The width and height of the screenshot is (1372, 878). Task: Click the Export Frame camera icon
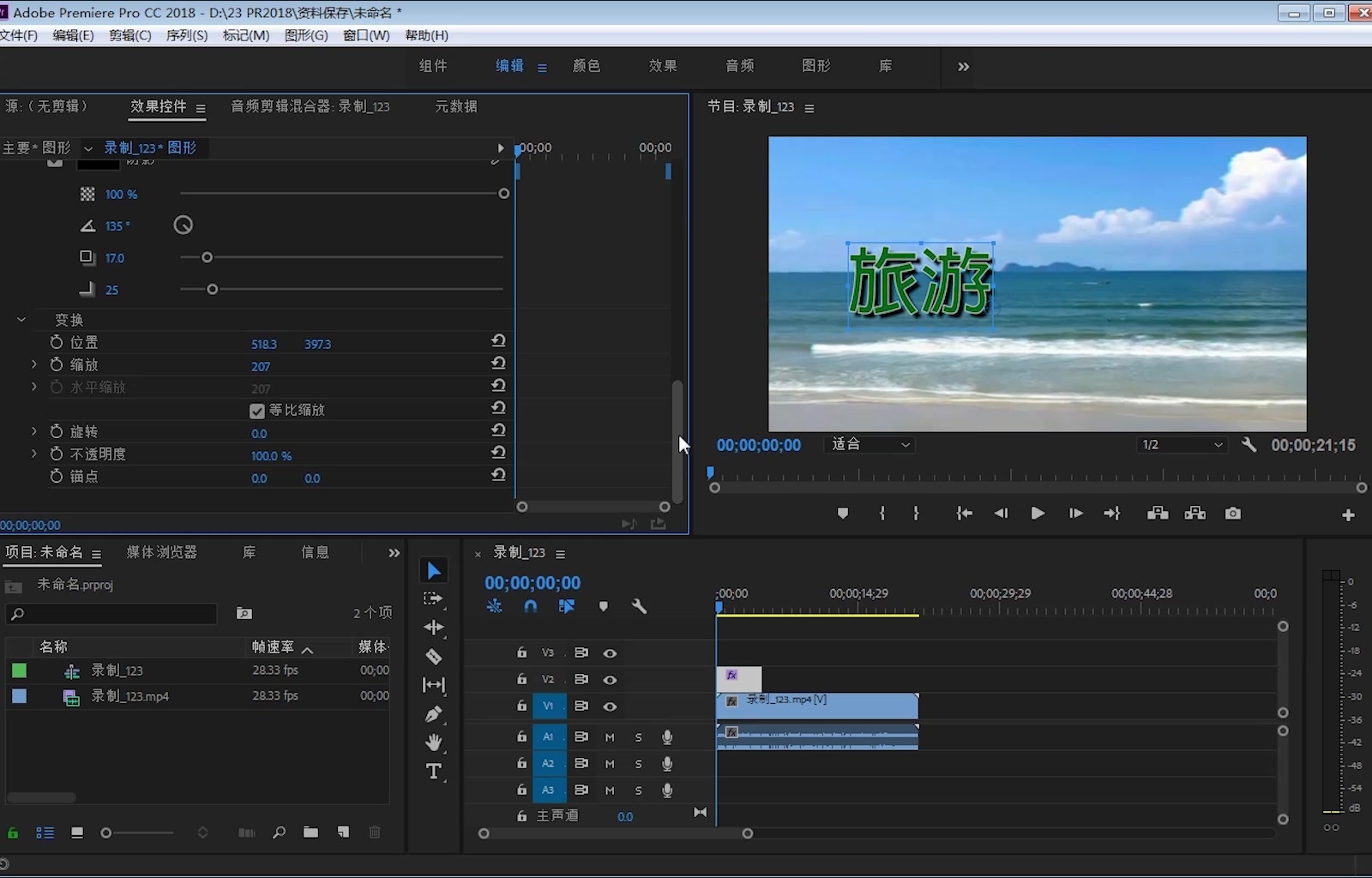click(1233, 514)
